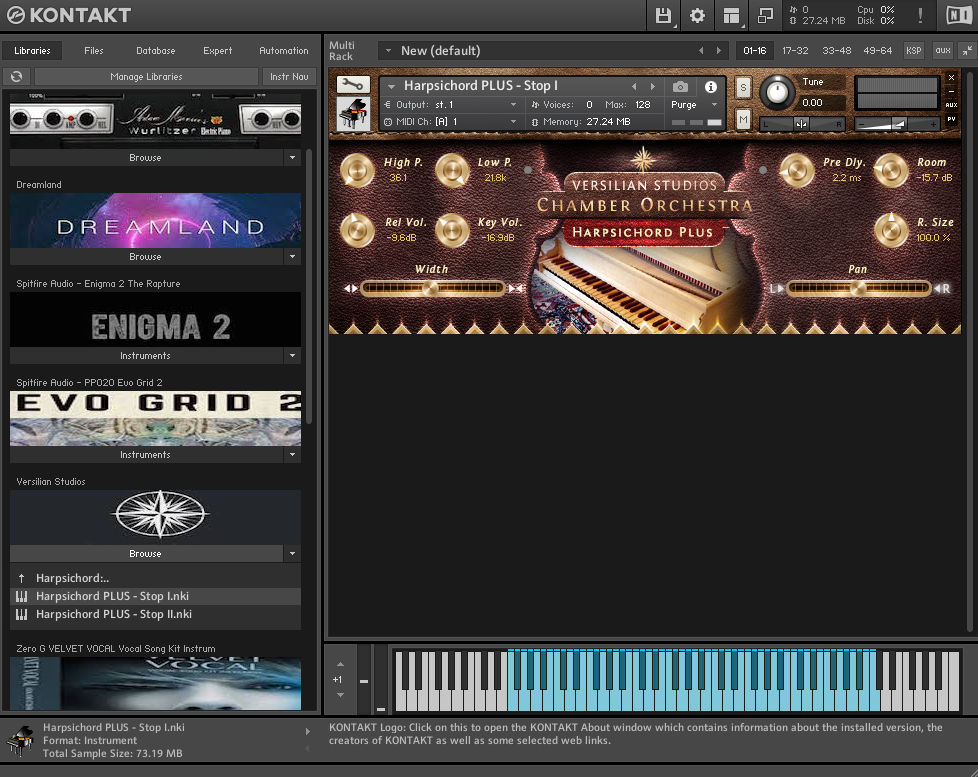Turn the Low P. knob
This screenshot has width=978, height=777.
452,170
